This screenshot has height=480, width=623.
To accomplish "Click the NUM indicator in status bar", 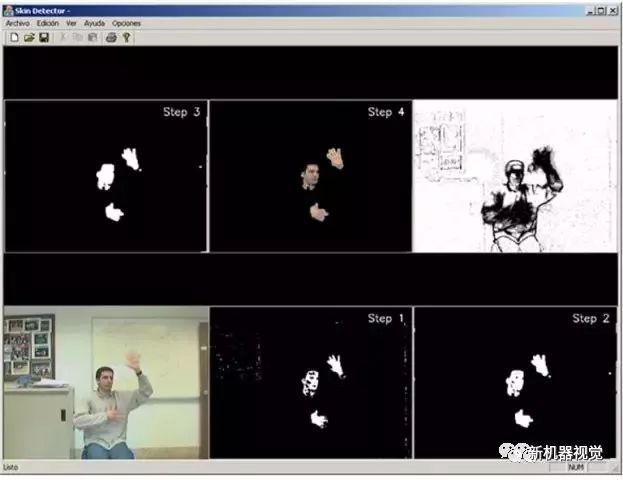I will [x=576, y=467].
